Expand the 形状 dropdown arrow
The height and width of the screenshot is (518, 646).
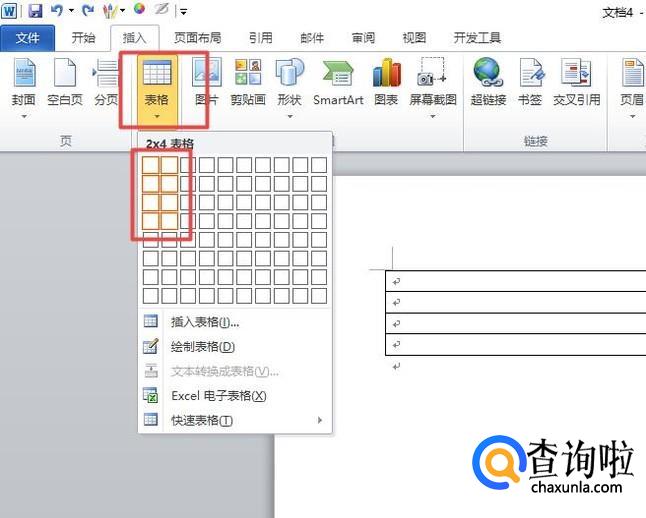(290, 117)
